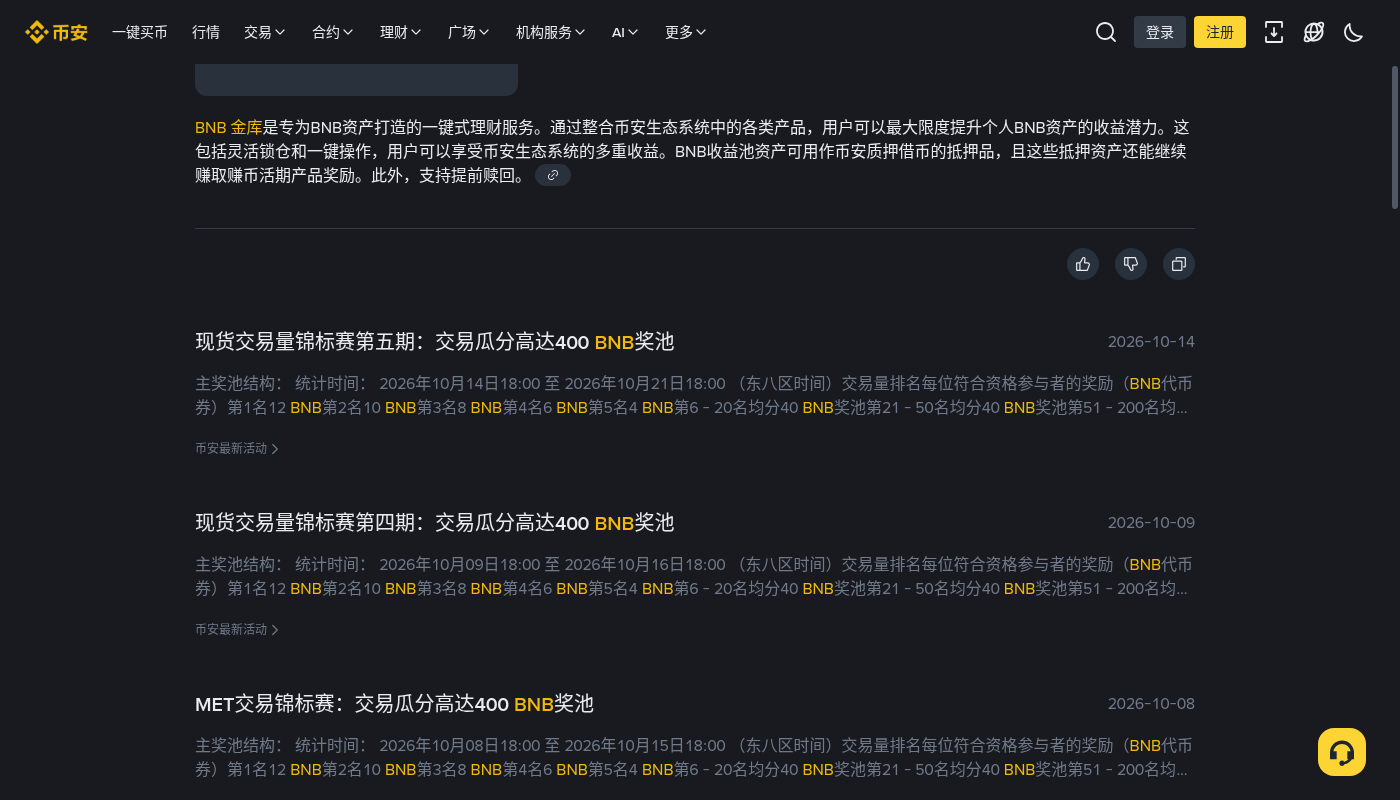Screen dimensions: 1400x800
Task: Click the Binance logo in the header
Action: [57, 32]
